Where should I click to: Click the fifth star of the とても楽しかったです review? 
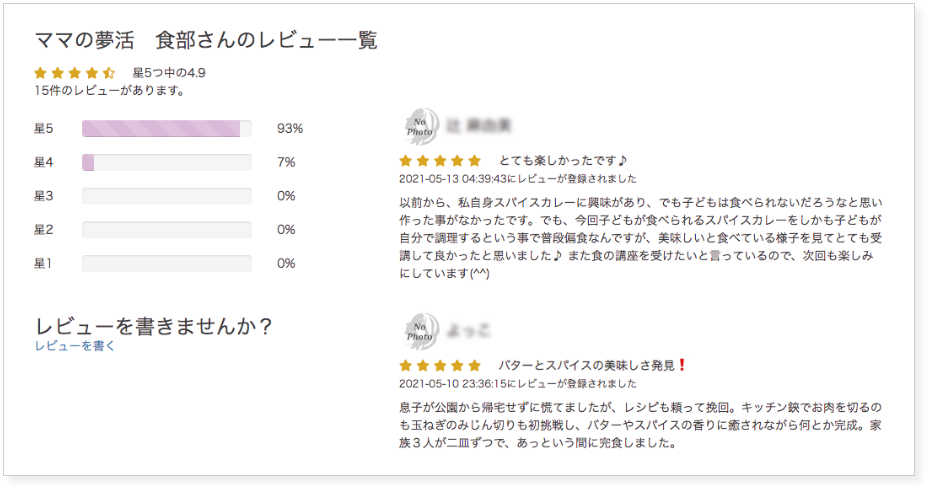(x=474, y=161)
